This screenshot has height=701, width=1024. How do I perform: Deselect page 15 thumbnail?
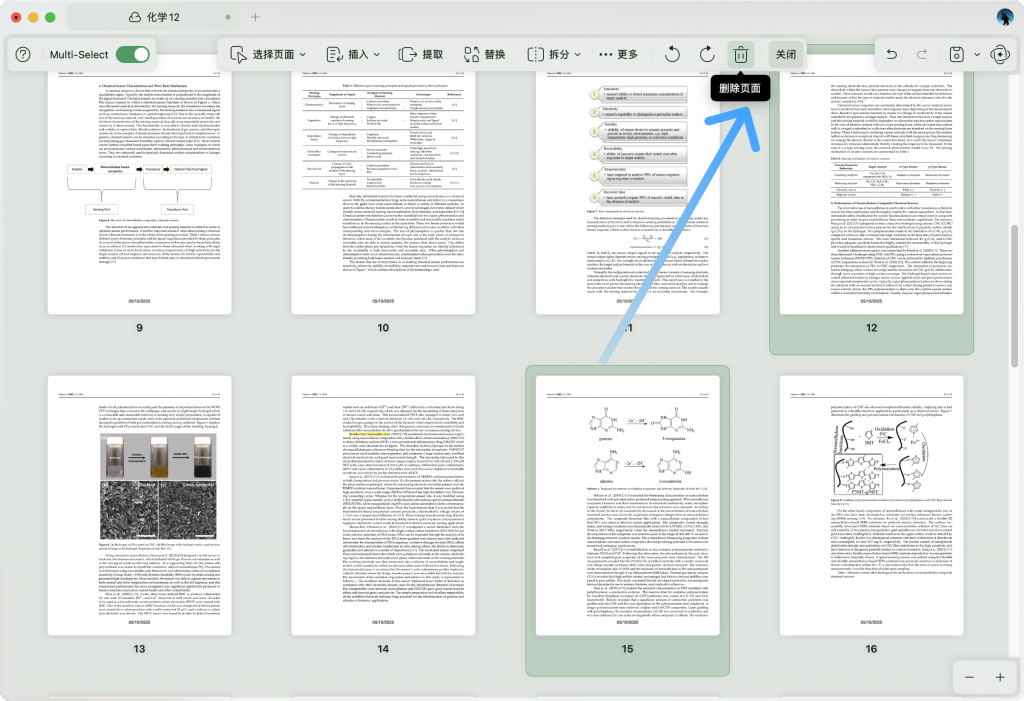coord(628,505)
